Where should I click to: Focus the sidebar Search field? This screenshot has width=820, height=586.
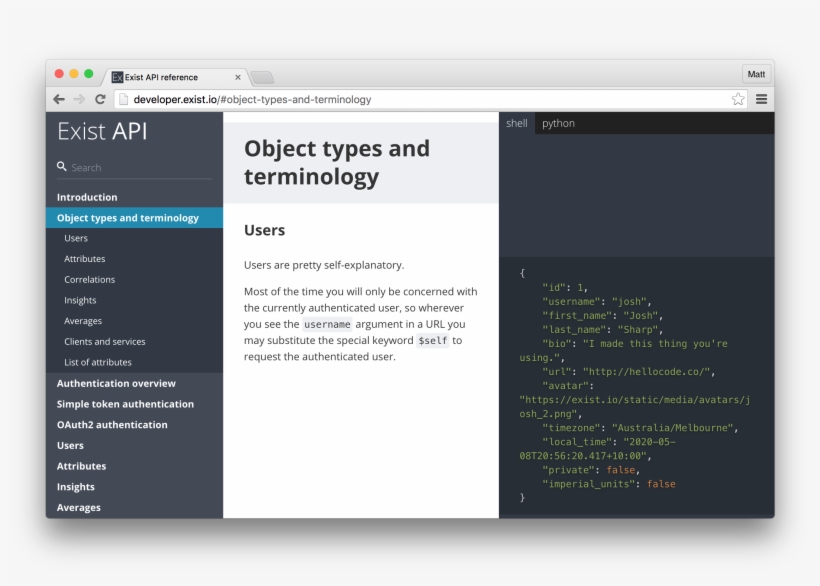click(x=134, y=167)
